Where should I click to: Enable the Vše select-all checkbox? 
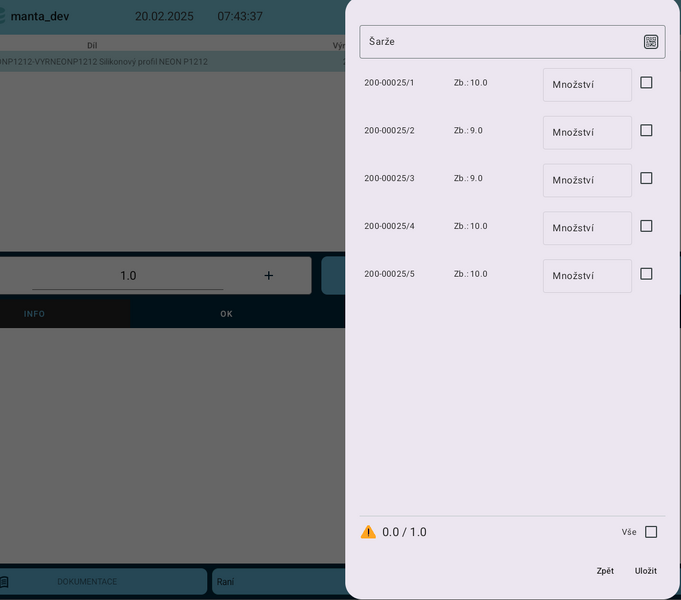pos(651,532)
